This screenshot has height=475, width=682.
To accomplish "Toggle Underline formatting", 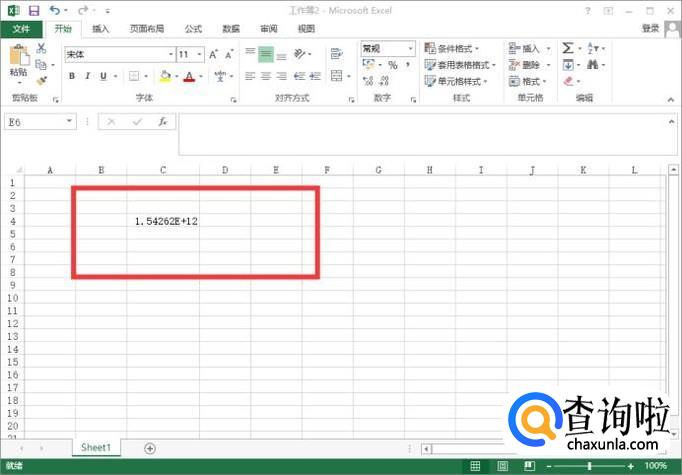I will tap(104, 76).
